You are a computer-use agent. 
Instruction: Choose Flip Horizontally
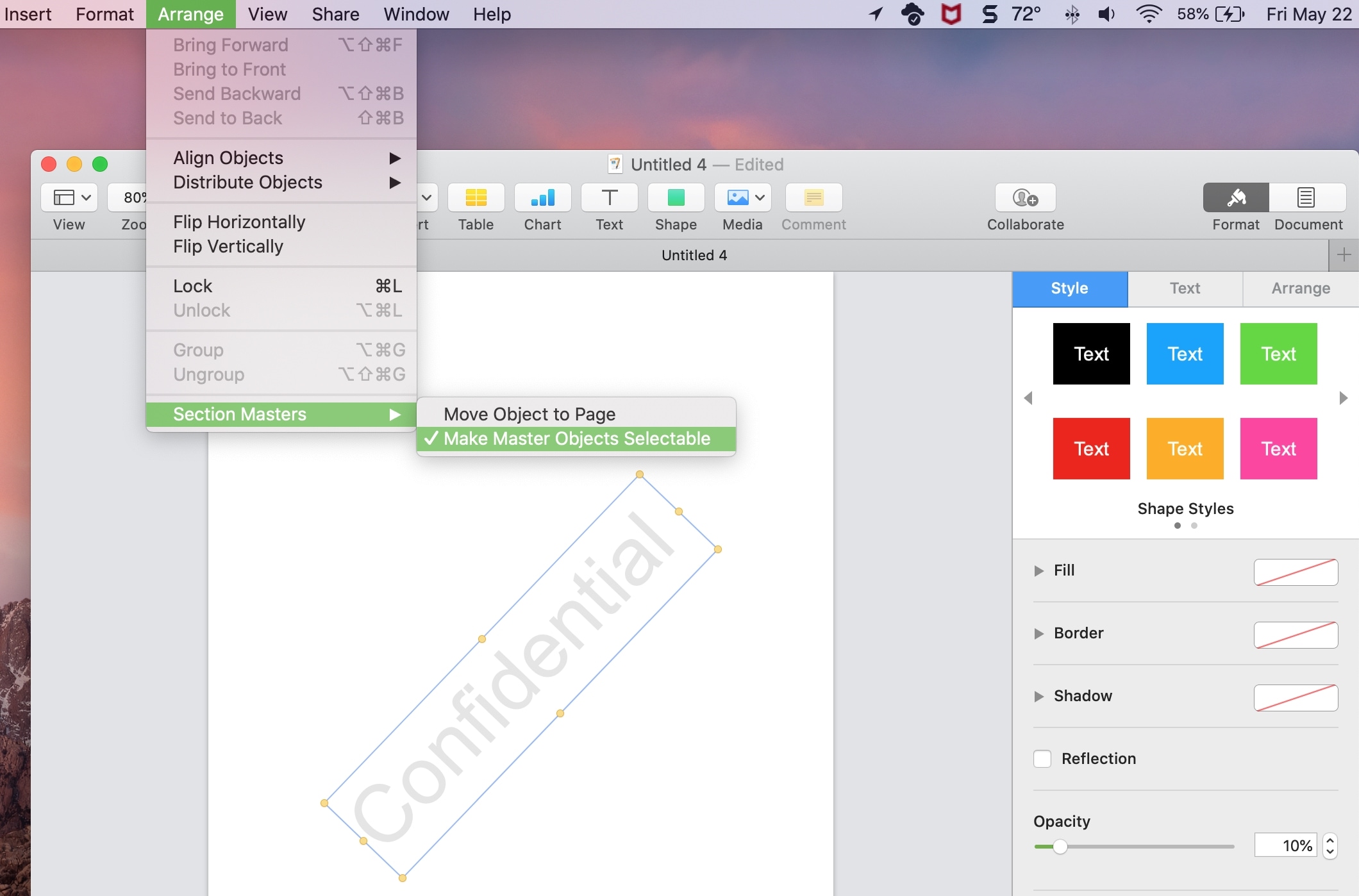[x=281, y=222]
